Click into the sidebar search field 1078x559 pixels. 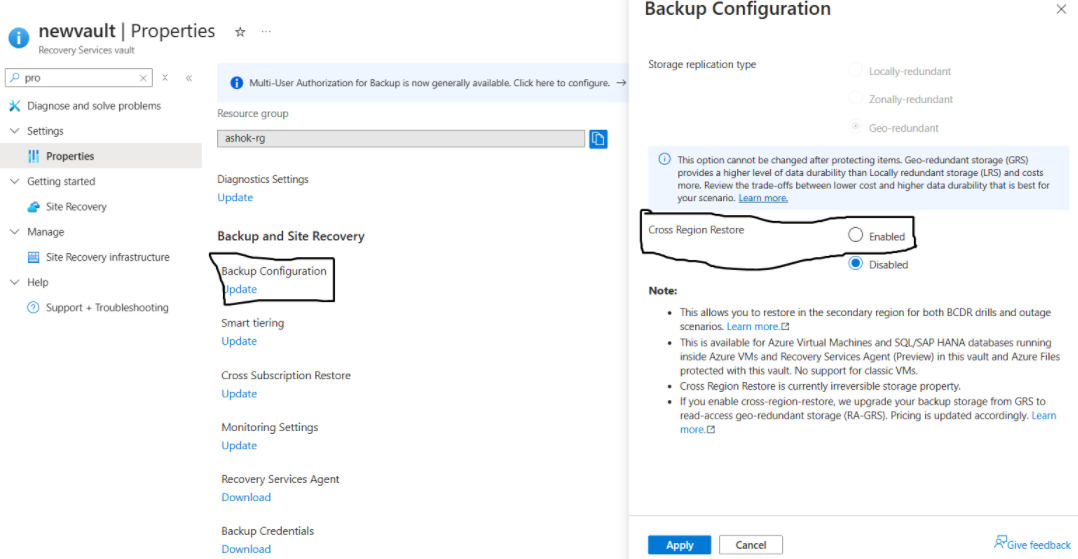pyautogui.click(x=80, y=78)
